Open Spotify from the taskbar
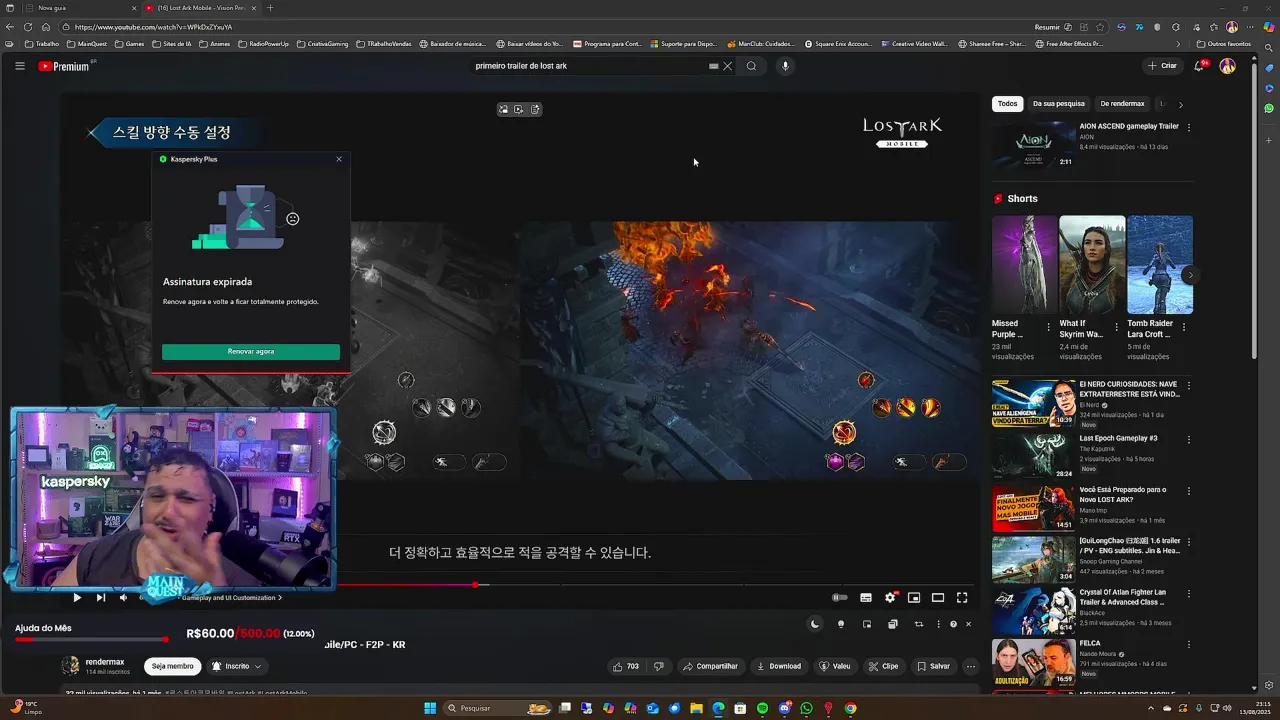Screen dimensions: 1280x720 click(762, 708)
